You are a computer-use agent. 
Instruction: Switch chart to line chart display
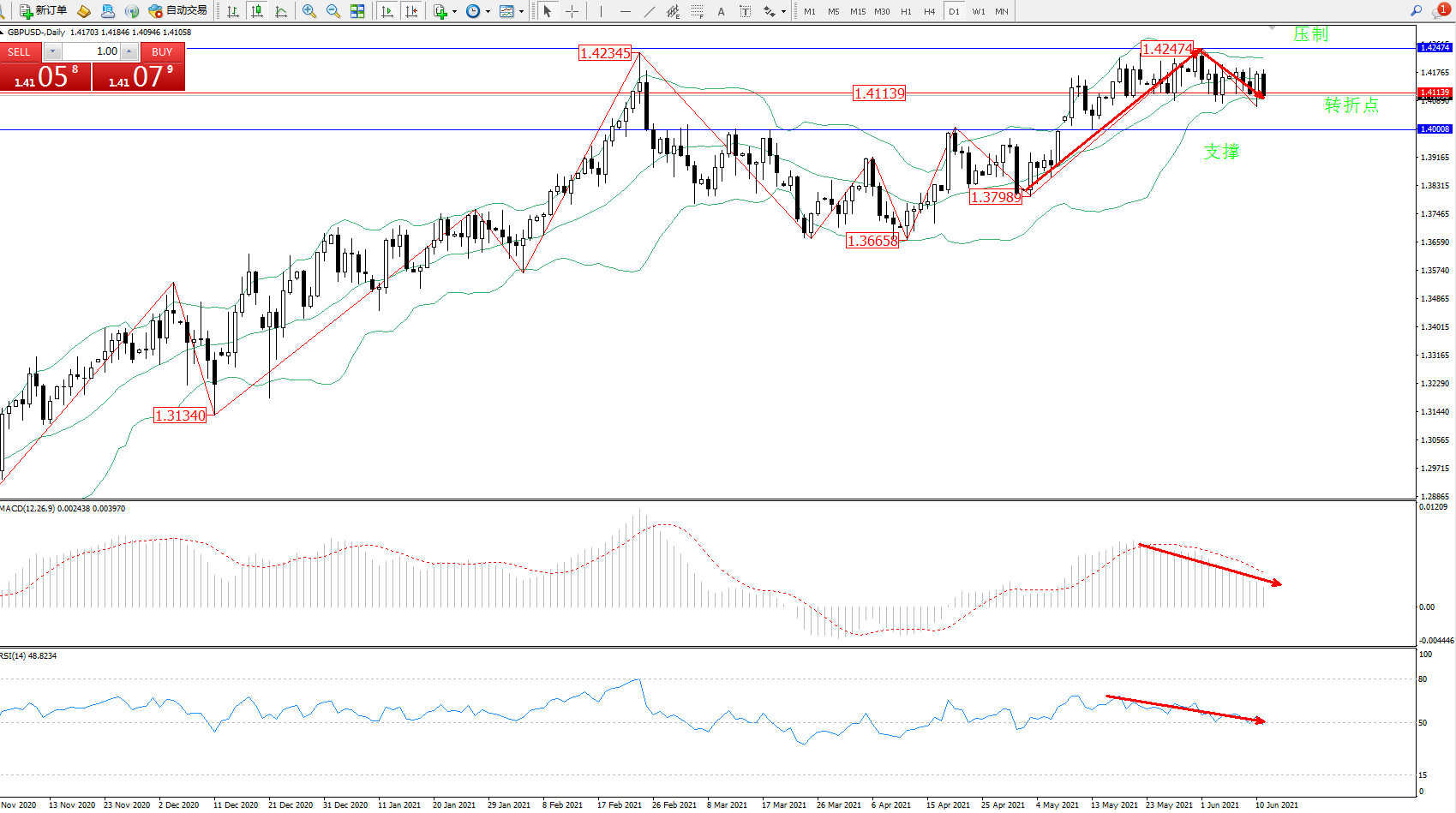281,11
